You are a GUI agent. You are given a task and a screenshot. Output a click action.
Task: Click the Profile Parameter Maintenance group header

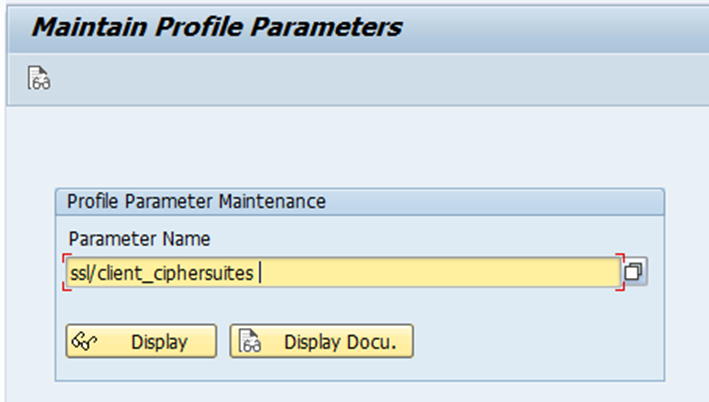pyautogui.click(x=196, y=201)
